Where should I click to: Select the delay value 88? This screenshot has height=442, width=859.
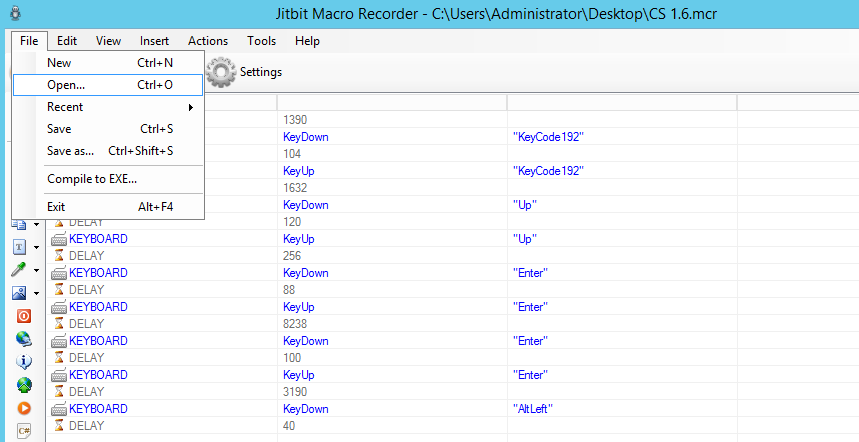(x=289, y=290)
